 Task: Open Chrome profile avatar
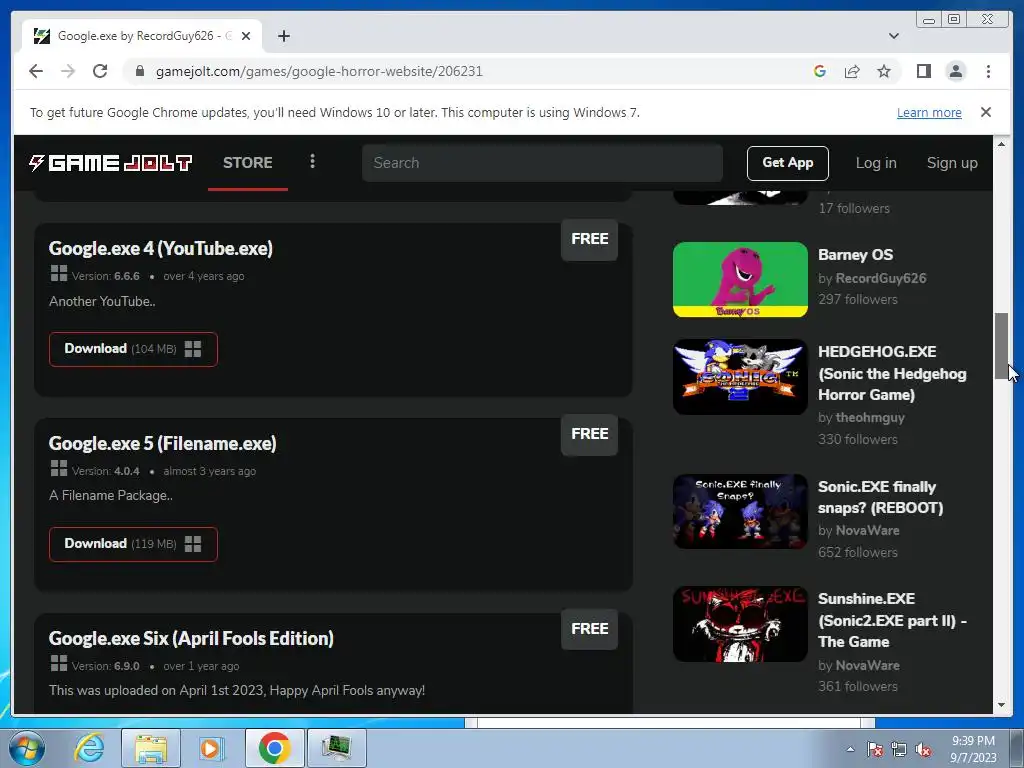pos(955,71)
